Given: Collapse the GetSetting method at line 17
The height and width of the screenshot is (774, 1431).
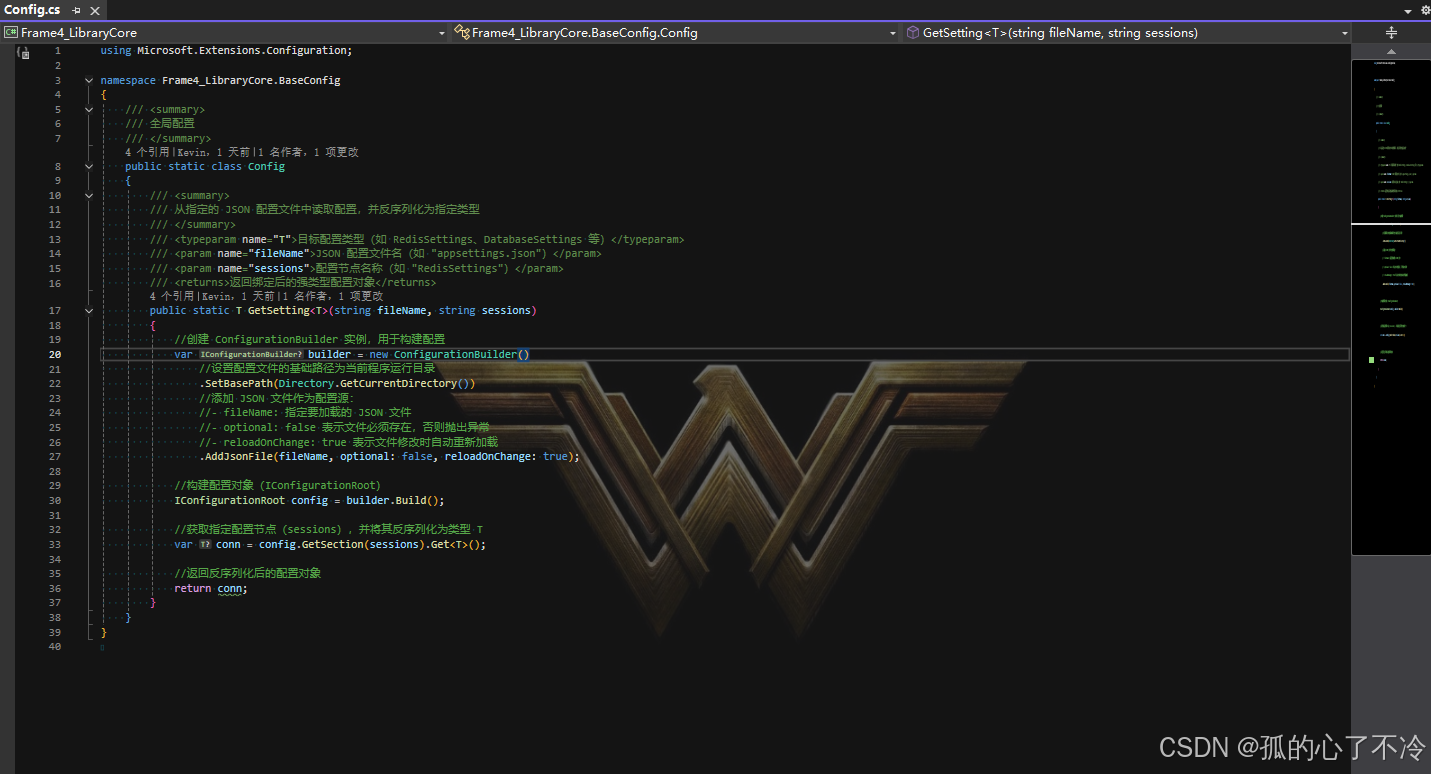Looking at the screenshot, I should [88, 311].
